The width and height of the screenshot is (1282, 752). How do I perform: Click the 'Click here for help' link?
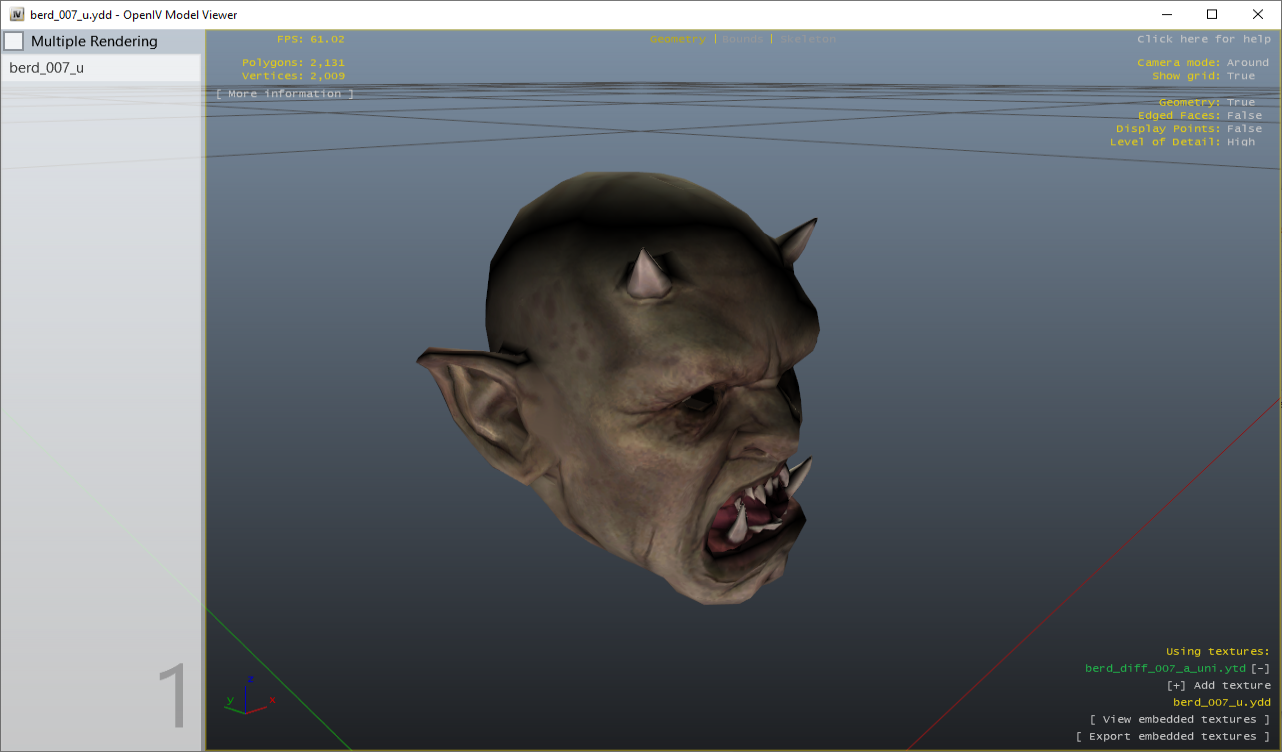(x=1203, y=39)
